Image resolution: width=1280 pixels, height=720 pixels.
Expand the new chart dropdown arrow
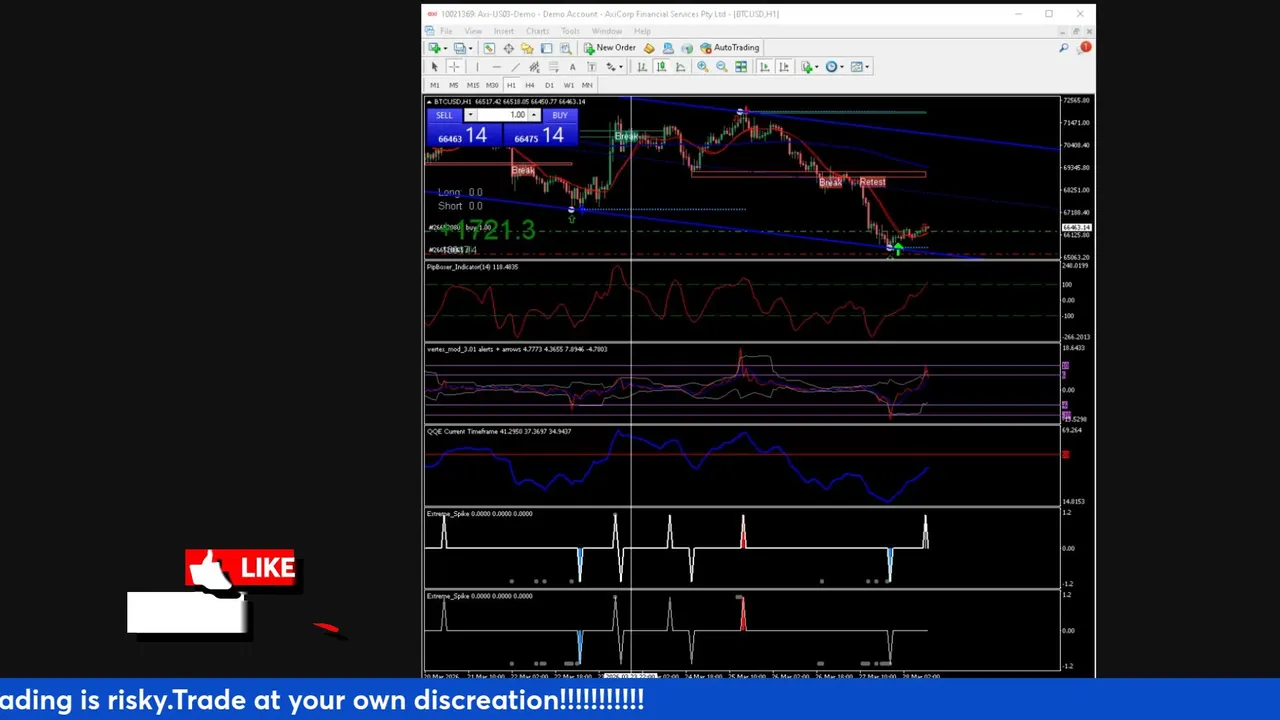pyautogui.click(x=445, y=48)
